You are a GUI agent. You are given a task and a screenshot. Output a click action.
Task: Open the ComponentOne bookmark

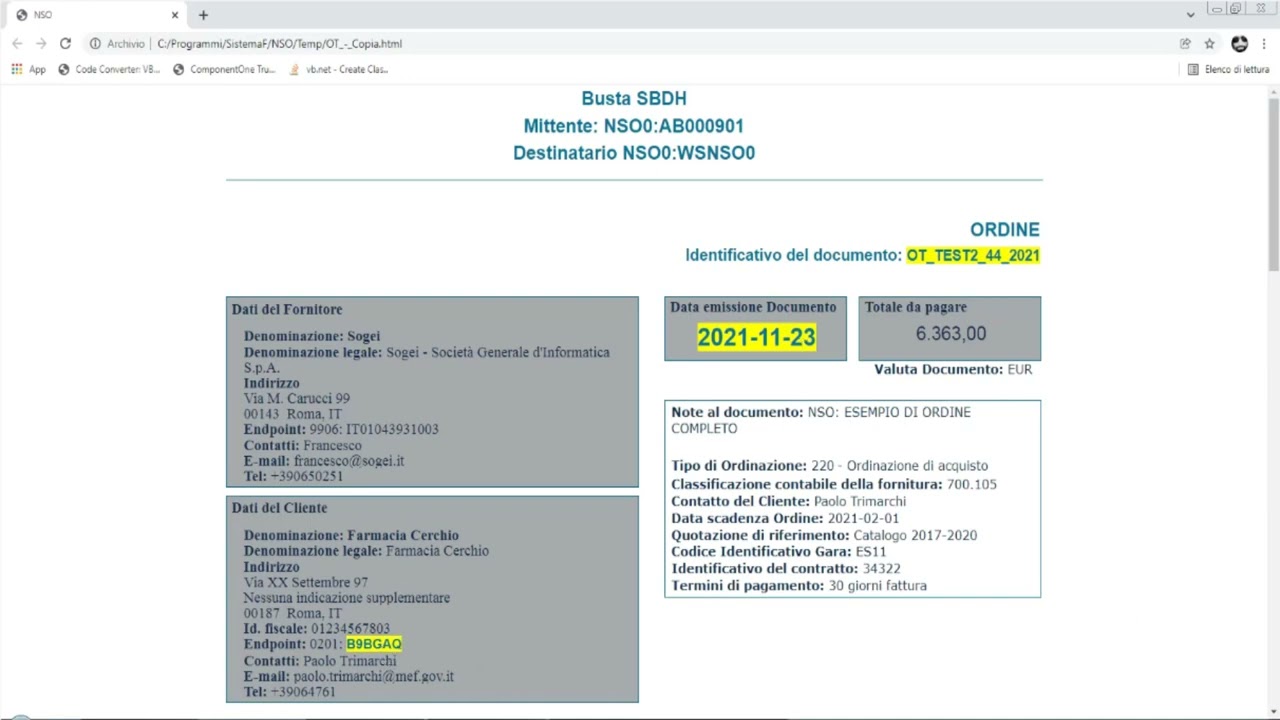pyautogui.click(x=224, y=69)
